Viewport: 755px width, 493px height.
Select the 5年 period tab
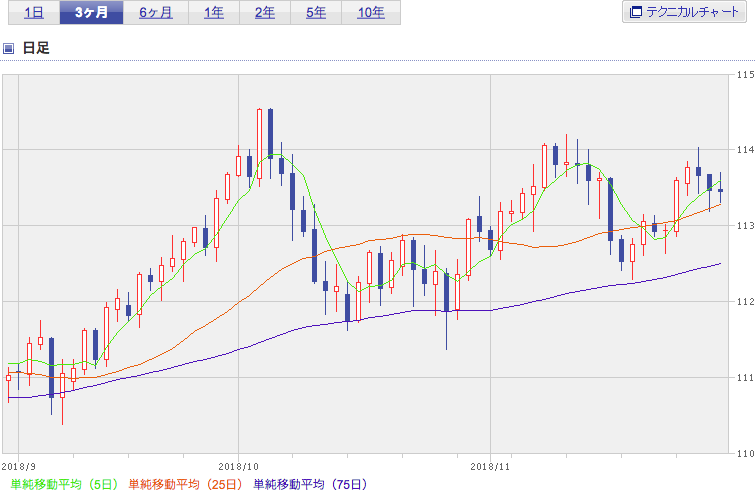[x=316, y=13]
